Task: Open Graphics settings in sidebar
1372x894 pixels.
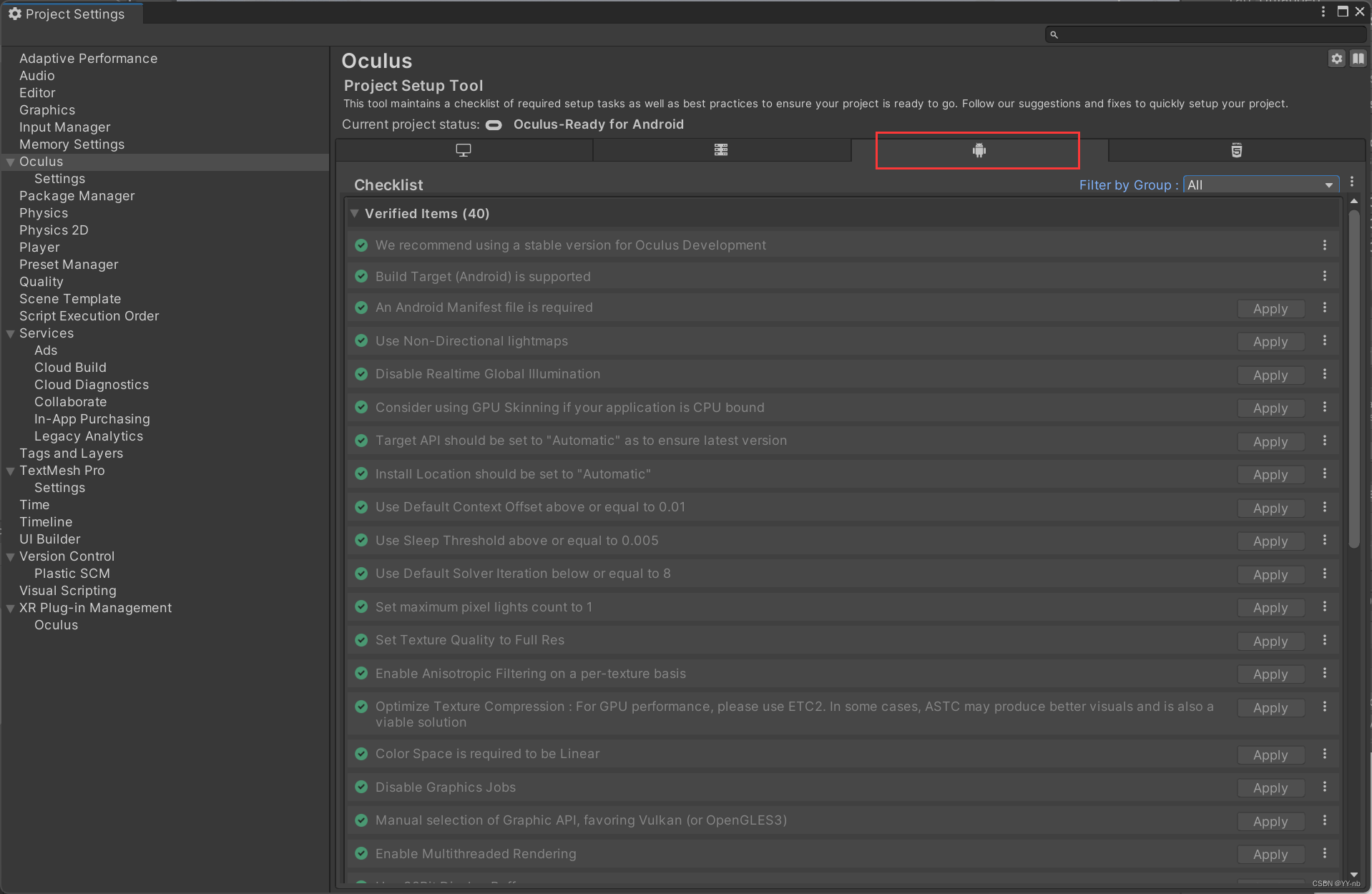Action: (x=46, y=110)
